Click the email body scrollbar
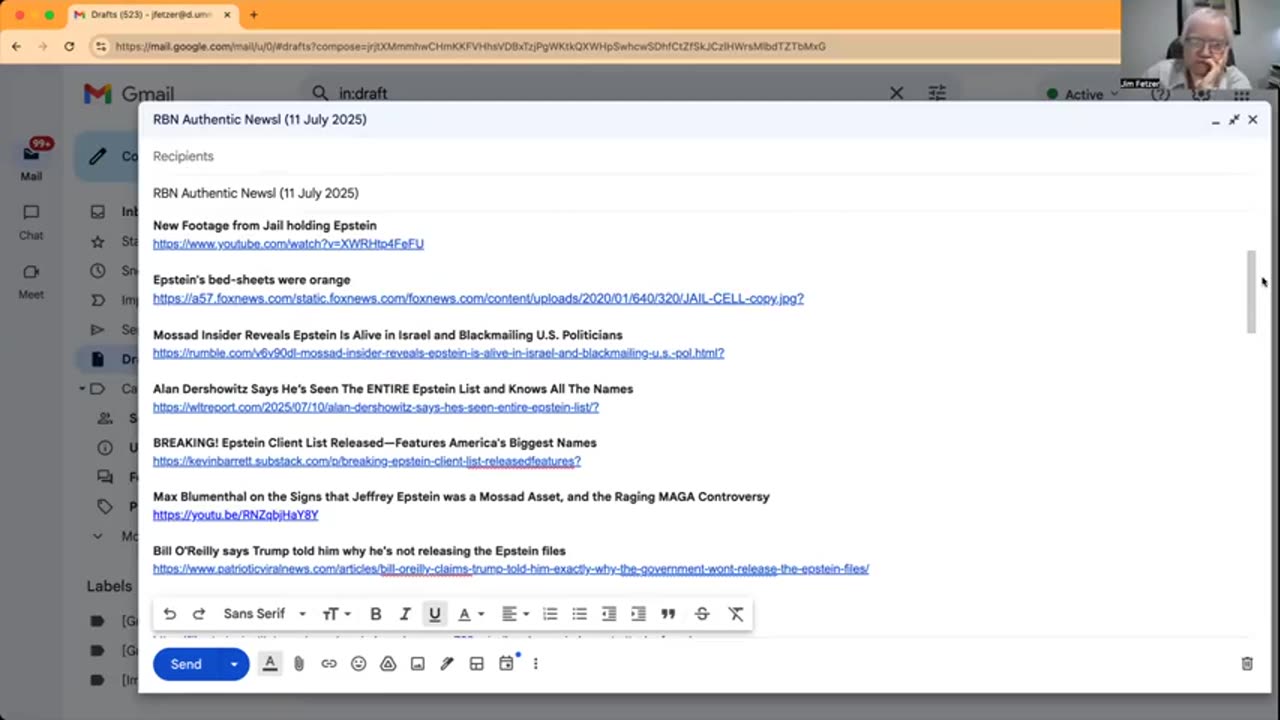 (1250, 292)
